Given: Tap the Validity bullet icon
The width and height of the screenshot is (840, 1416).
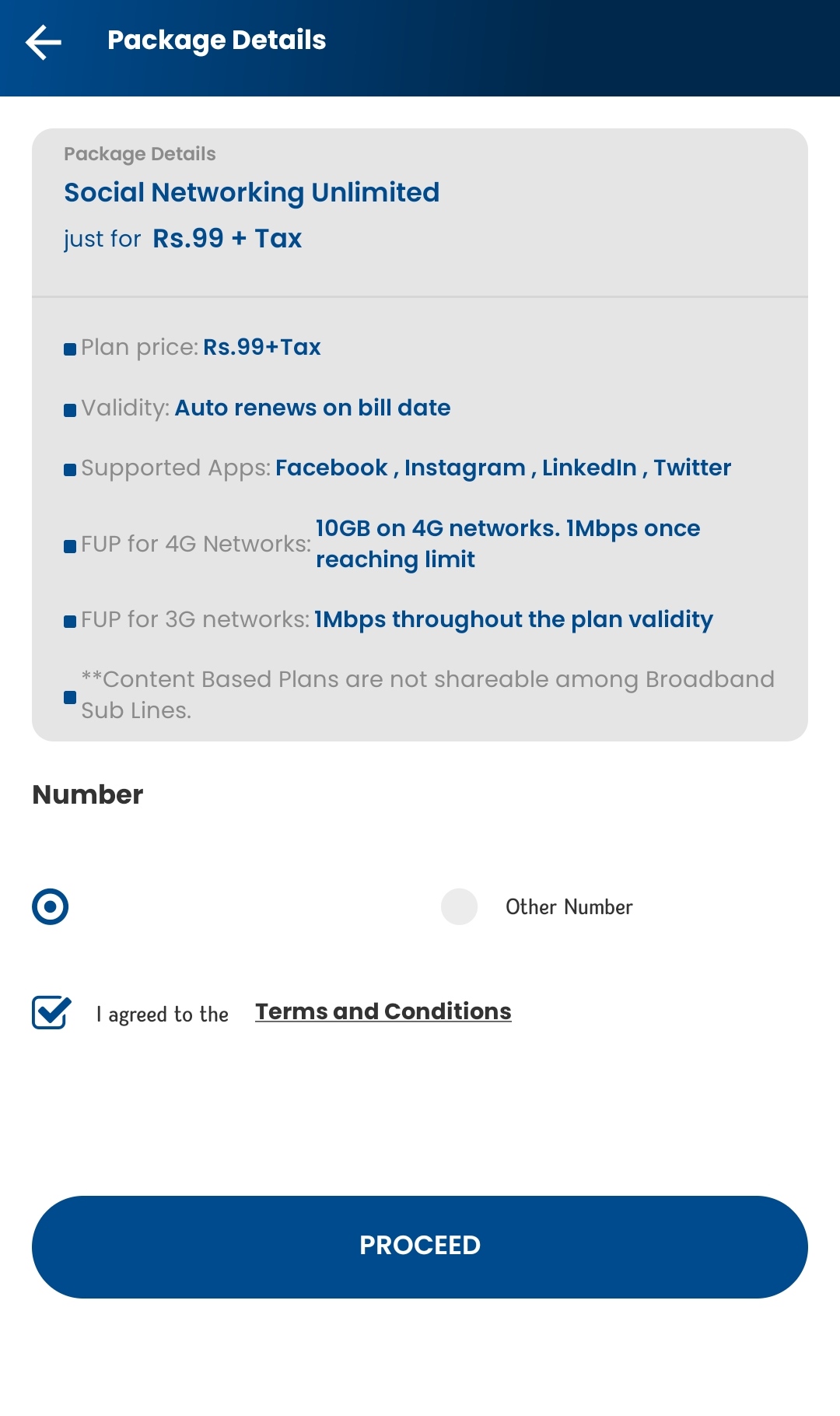Looking at the screenshot, I should click(x=70, y=410).
